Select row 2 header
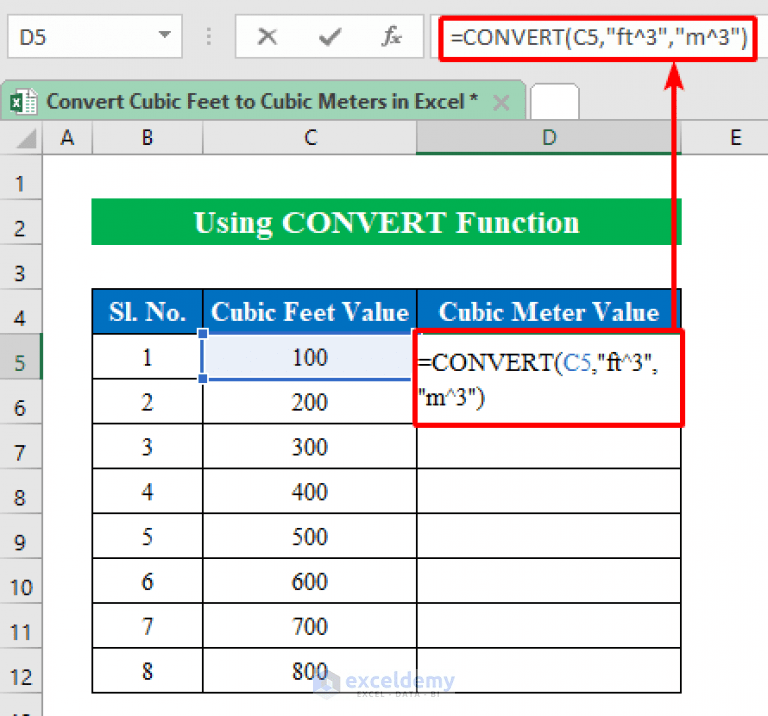Image resolution: width=768 pixels, height=716 pixels. (21, 222)
